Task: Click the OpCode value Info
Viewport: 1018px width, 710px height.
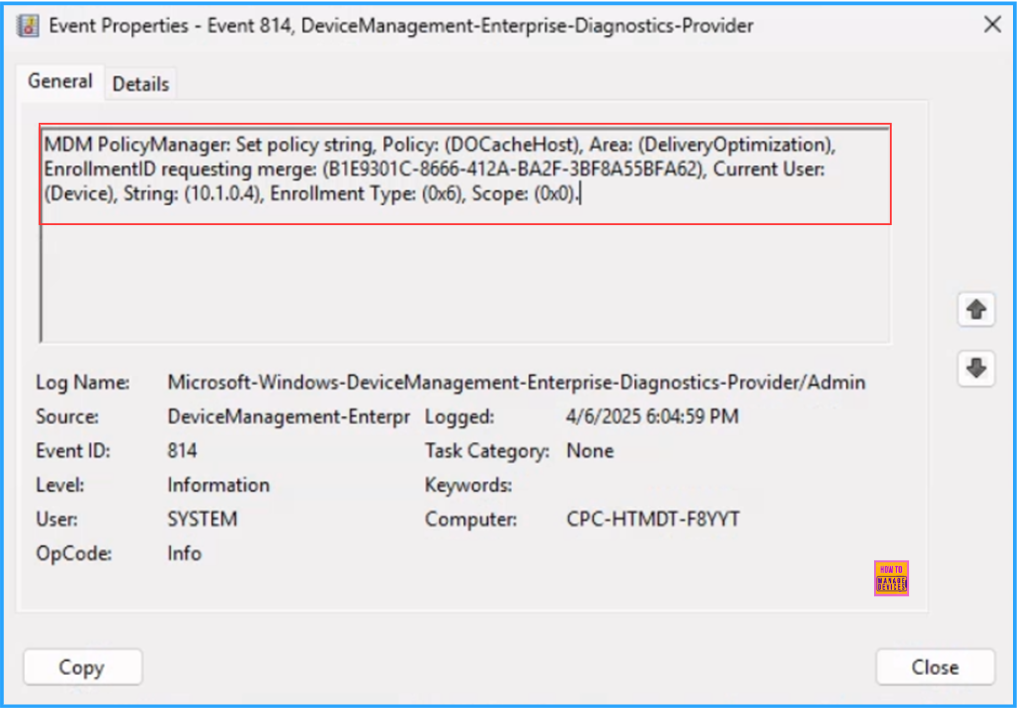Action: coord(184,553)
